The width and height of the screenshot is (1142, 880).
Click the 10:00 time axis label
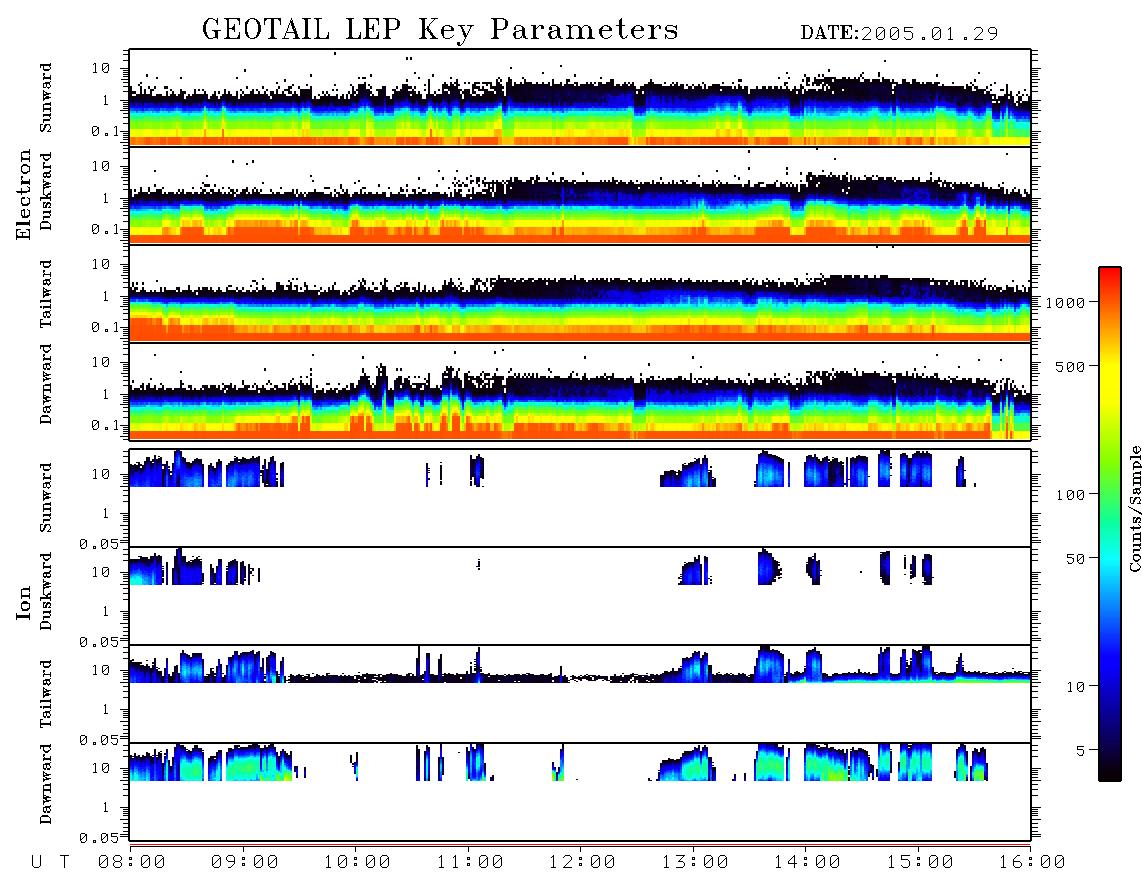(x=357, y=862)
